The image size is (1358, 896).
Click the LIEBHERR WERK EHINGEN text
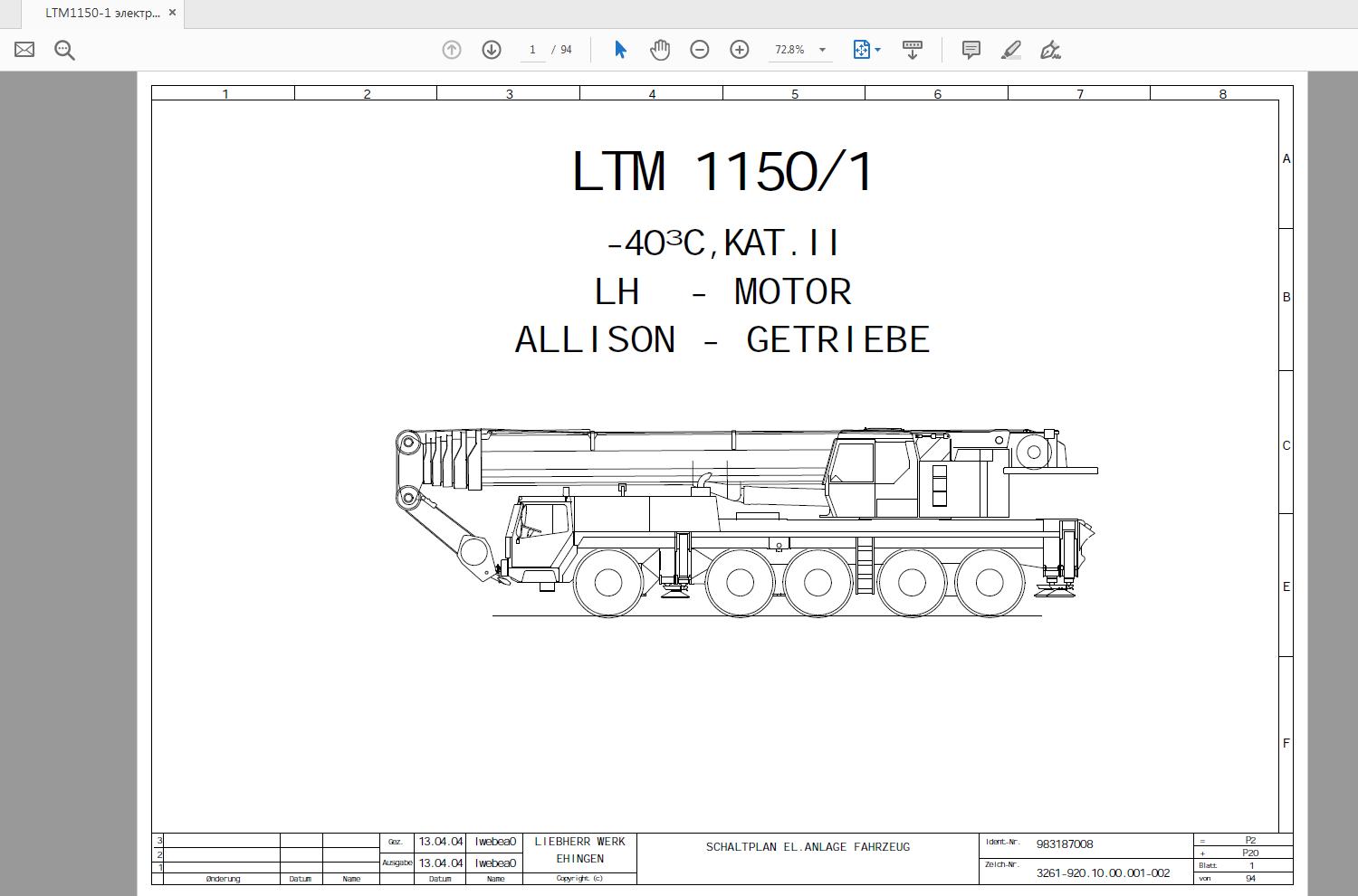coord(580,850)
